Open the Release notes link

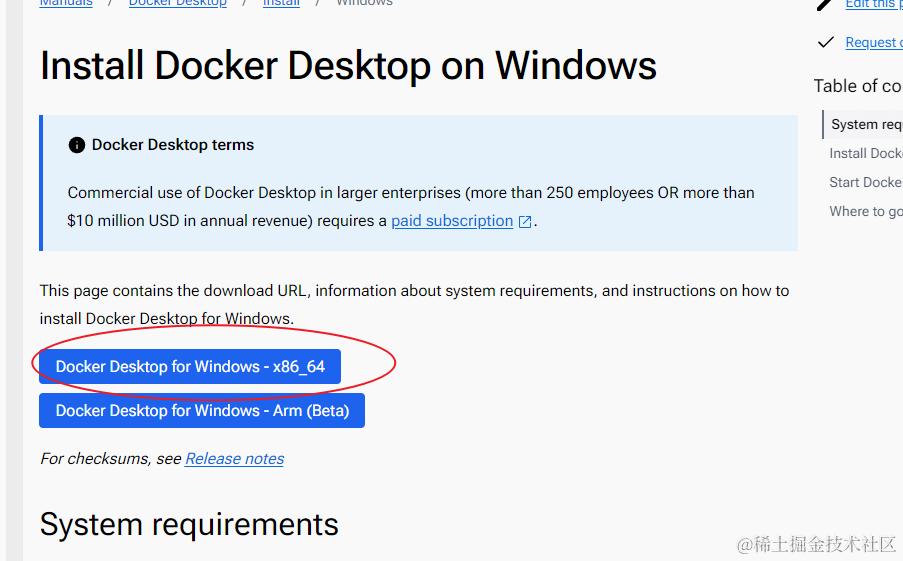tap(234, 459)
